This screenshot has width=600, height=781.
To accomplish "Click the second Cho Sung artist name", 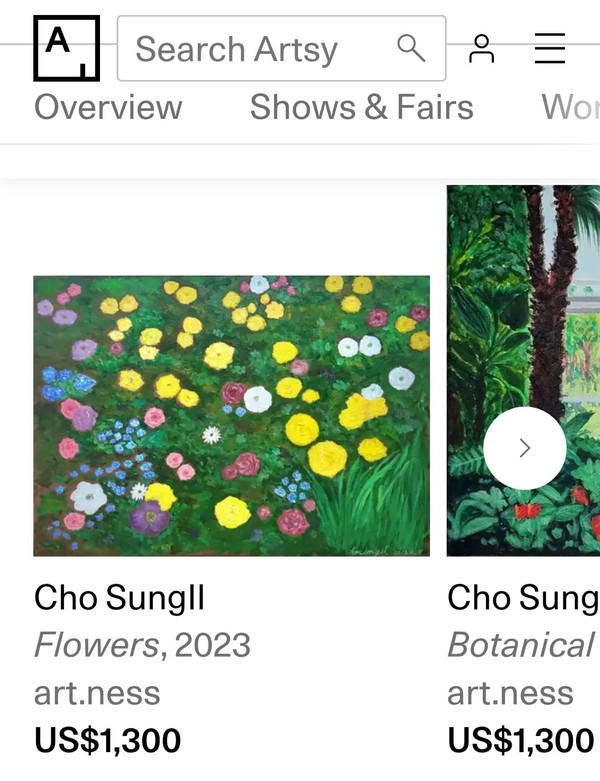I will pos(522,598).
